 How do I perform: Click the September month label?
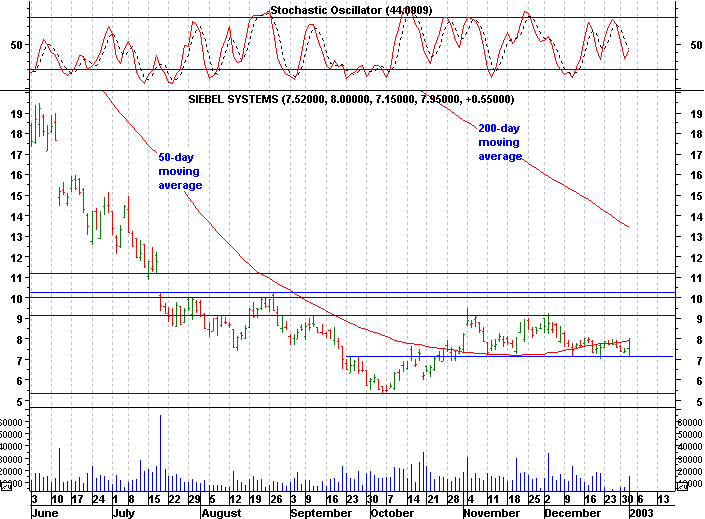coord(321,513)
